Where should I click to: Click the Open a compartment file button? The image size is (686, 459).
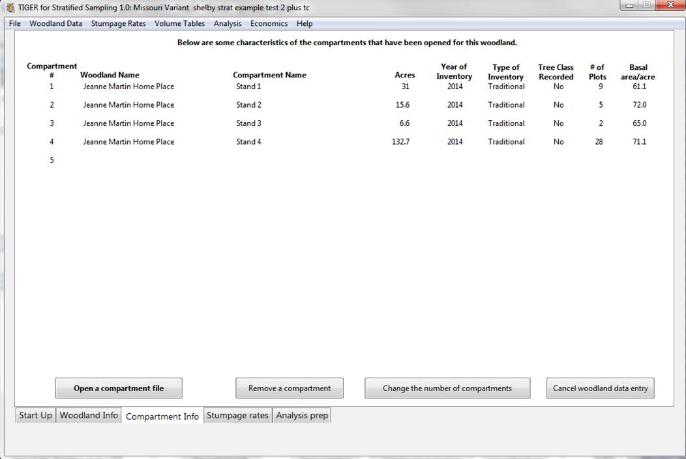(x=119, y=388)
